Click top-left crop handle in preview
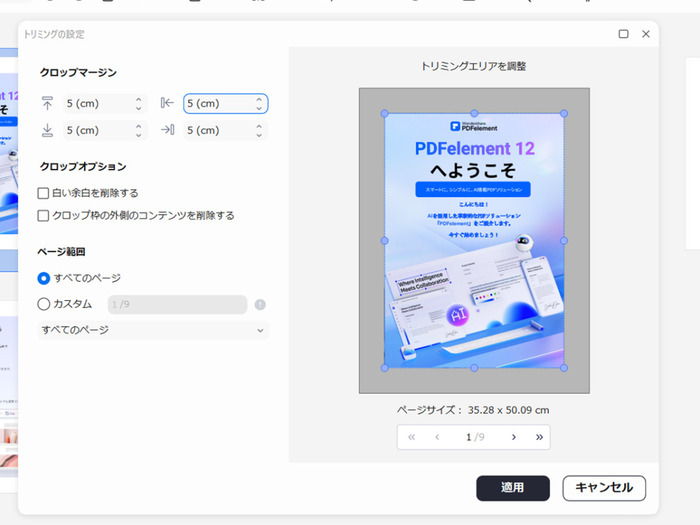700x525 pixels. pos(384,113)
